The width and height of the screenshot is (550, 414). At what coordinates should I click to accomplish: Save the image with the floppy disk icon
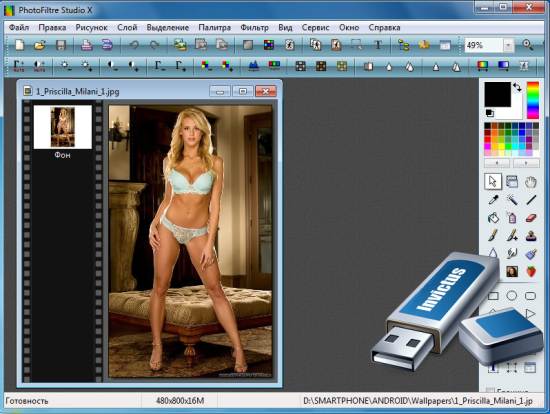click(61, 45)
